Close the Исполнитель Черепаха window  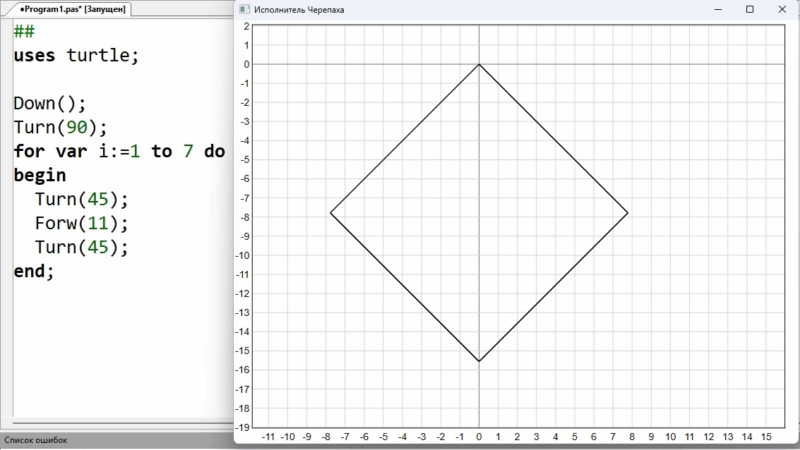782,9
